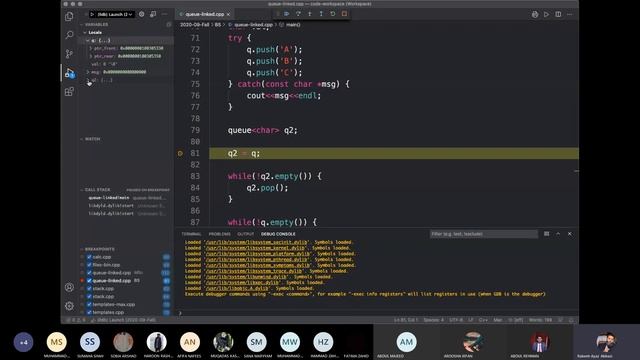Toggle the queue-linked.cpp BS breakpoint checkbox
The height and width of the screenshot is (360, 640).
coord(89,281)
